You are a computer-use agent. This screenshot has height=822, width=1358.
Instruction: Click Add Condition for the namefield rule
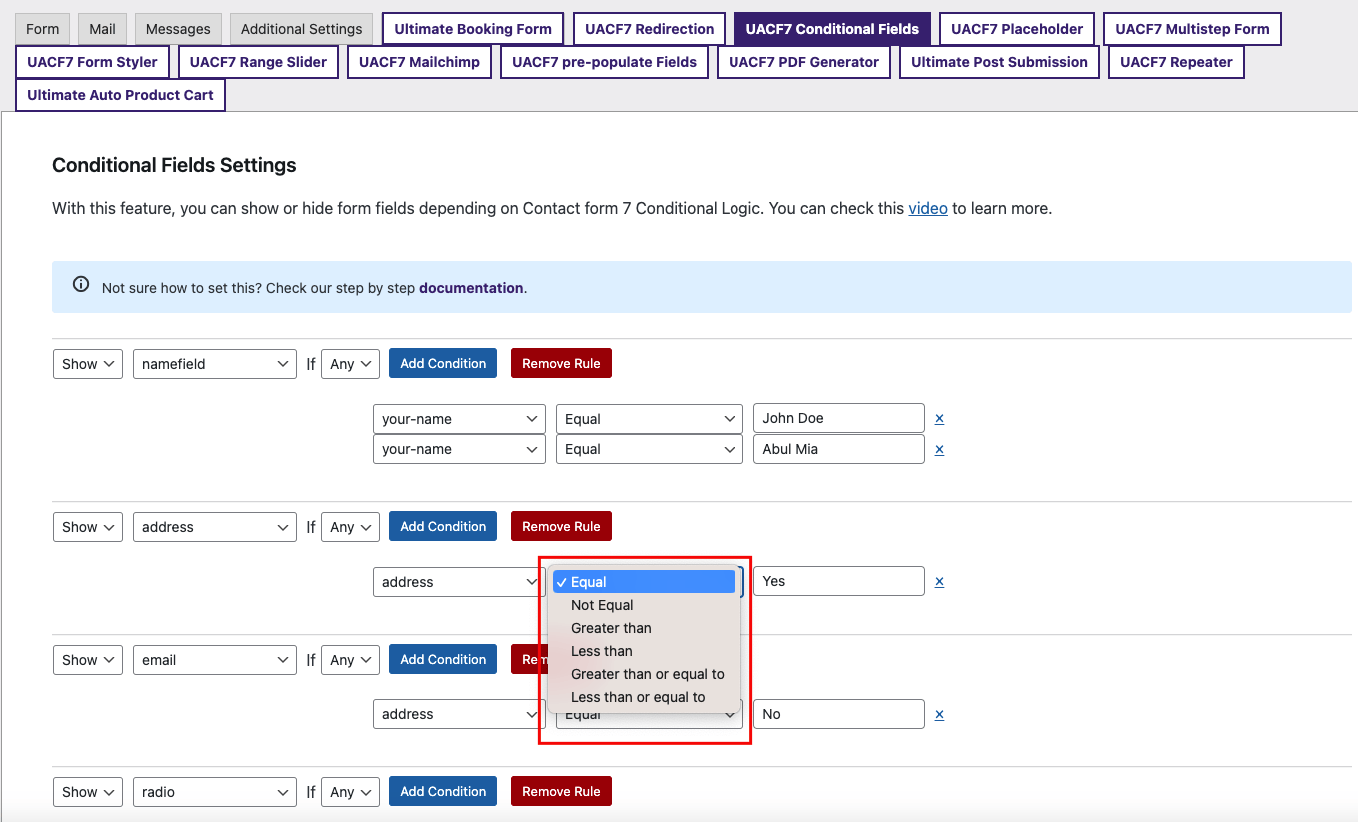pos(442,363)
